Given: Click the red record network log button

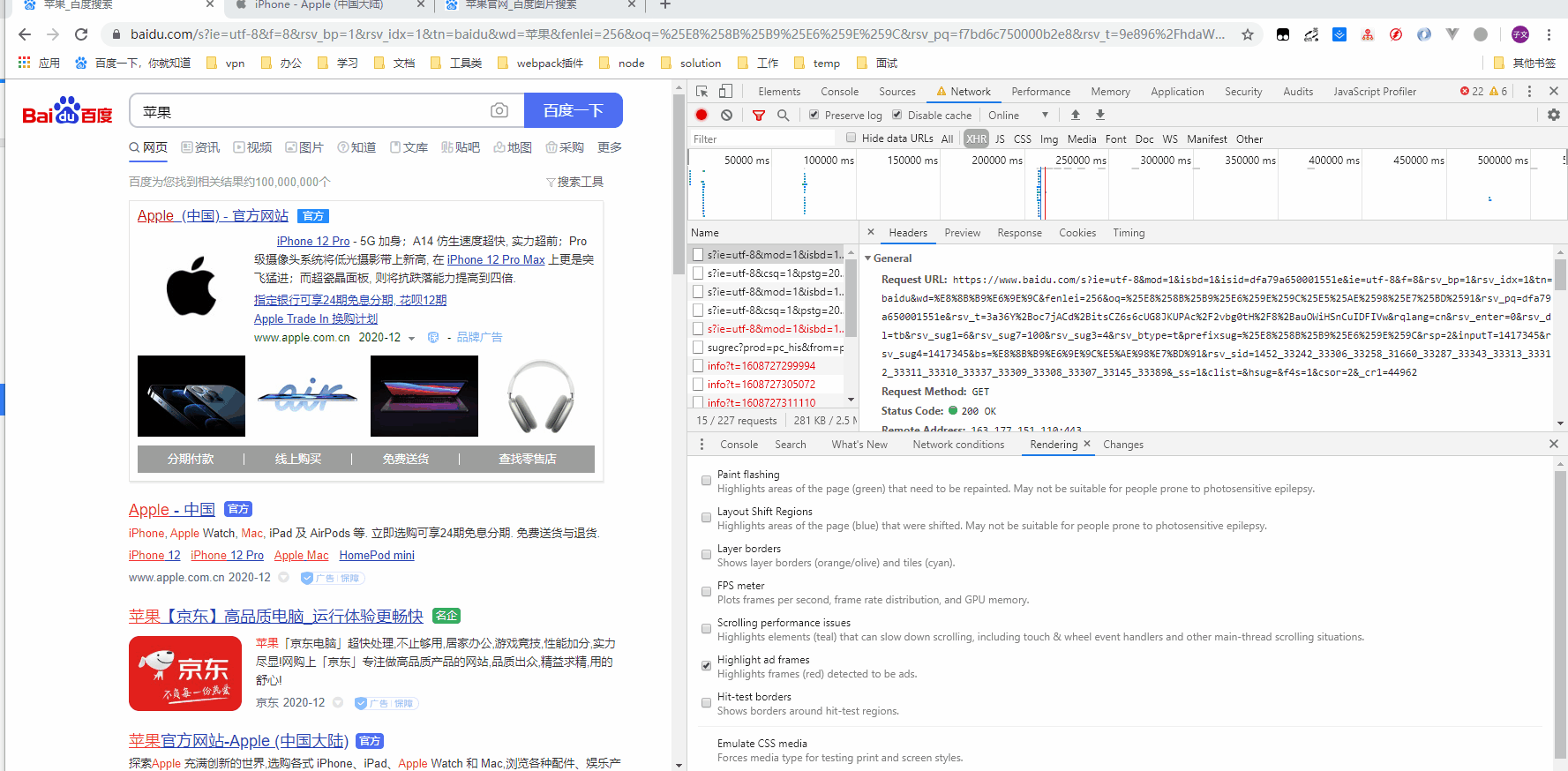Looking at the screenshot, I should pos(701,115).
